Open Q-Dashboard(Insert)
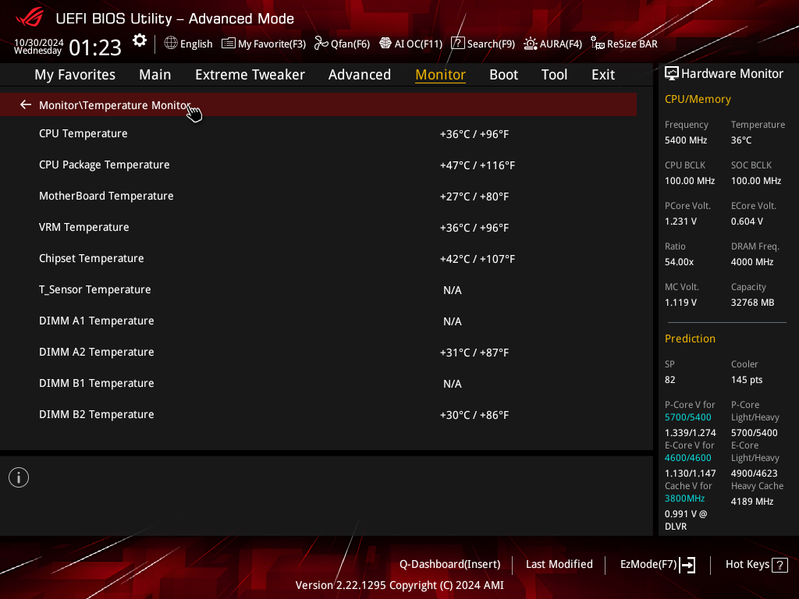The height and width of the screenshot is (599, 799). (449, 564)
